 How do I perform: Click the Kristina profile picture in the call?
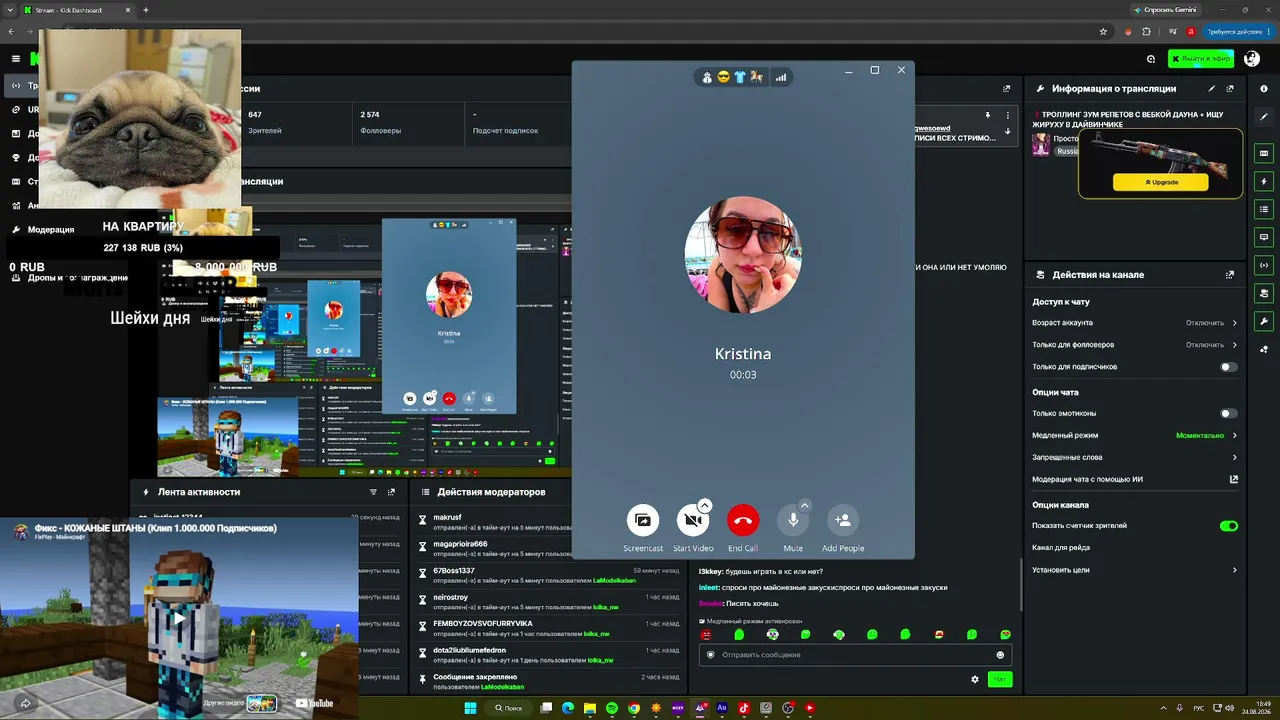(743, 255)
